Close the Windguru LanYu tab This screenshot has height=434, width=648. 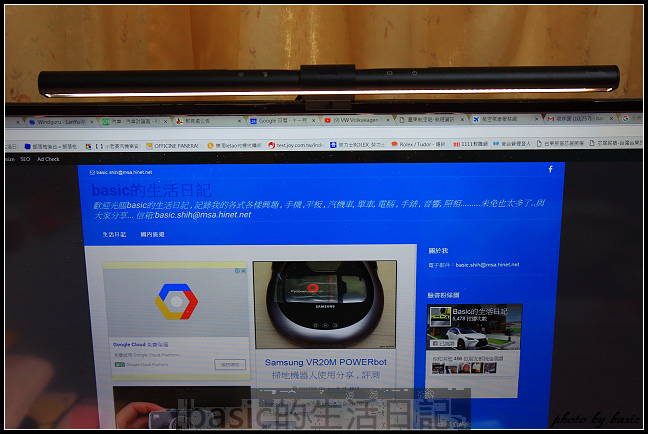click(x=92, y=122)
